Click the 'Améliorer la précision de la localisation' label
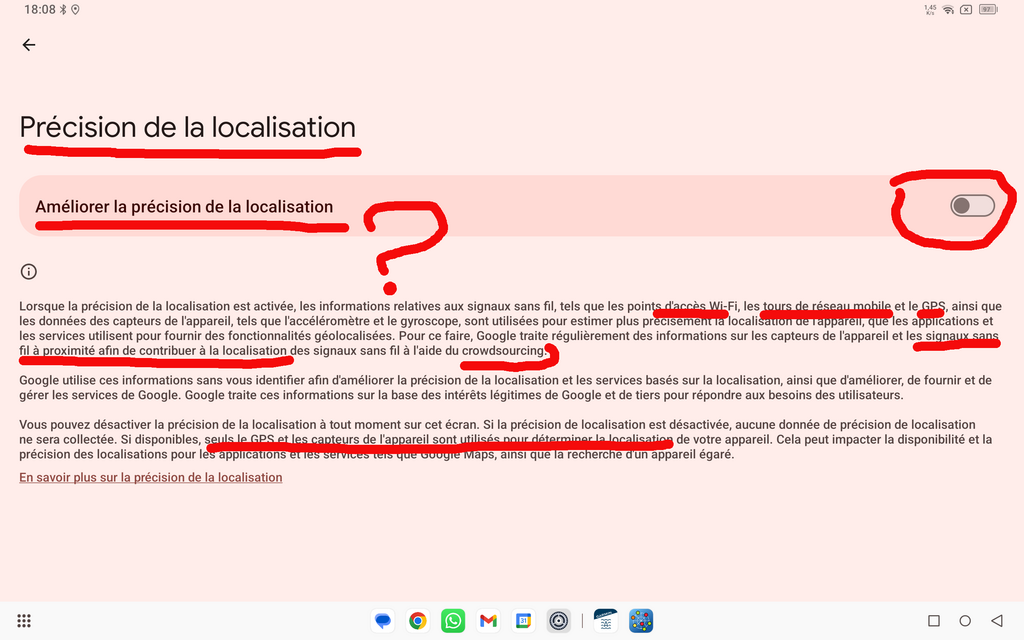The width and height of the screenshot is (1024, 640). [x=184, y=207]
